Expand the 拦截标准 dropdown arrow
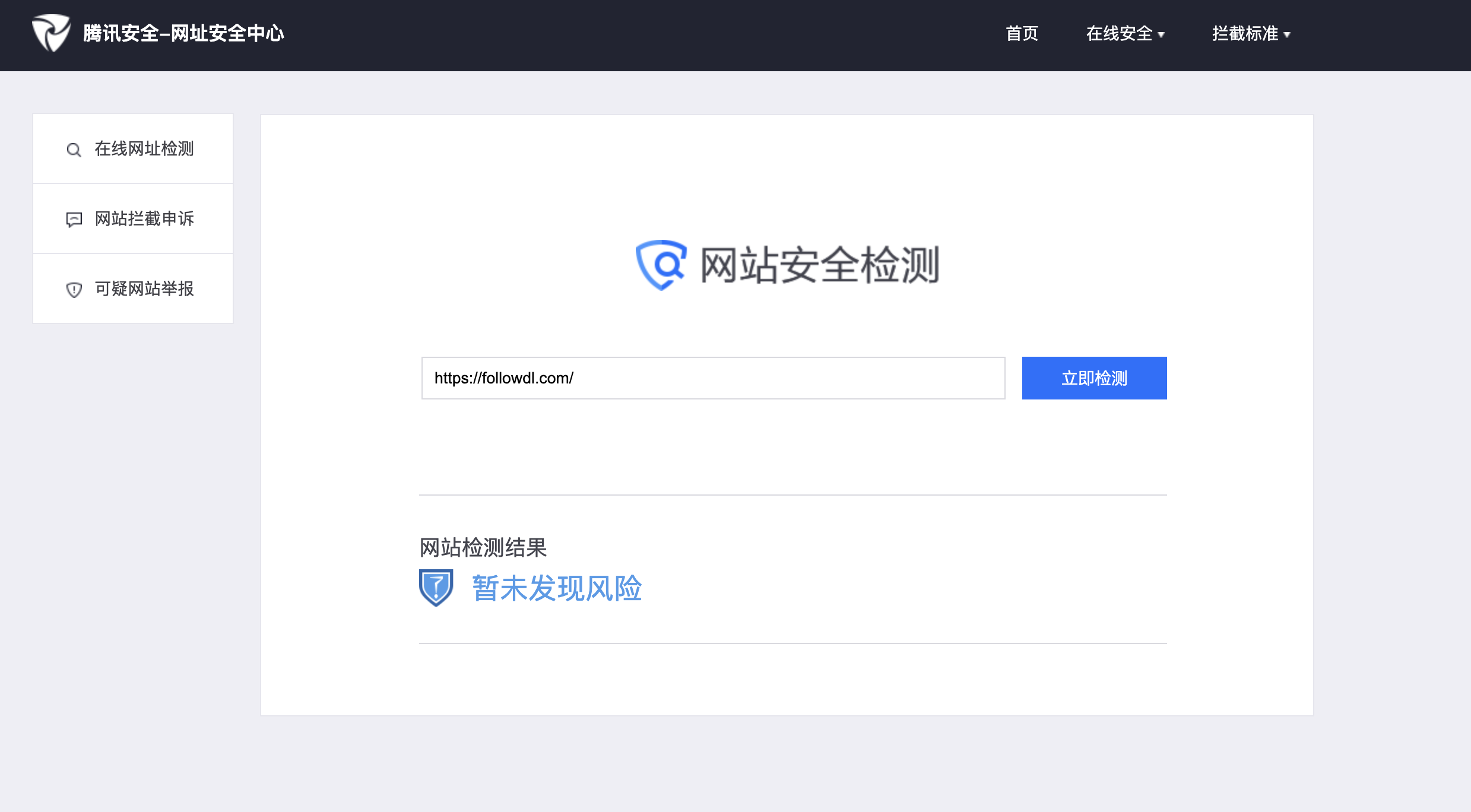 tap(1287, 35)
